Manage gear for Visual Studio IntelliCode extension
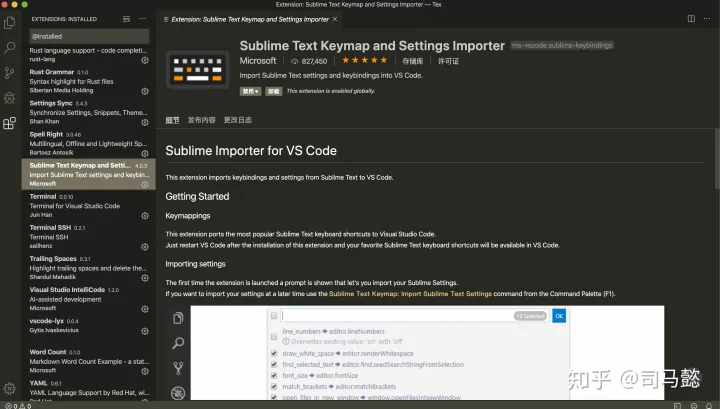720x409 pixels. click(x=145, y=309)
